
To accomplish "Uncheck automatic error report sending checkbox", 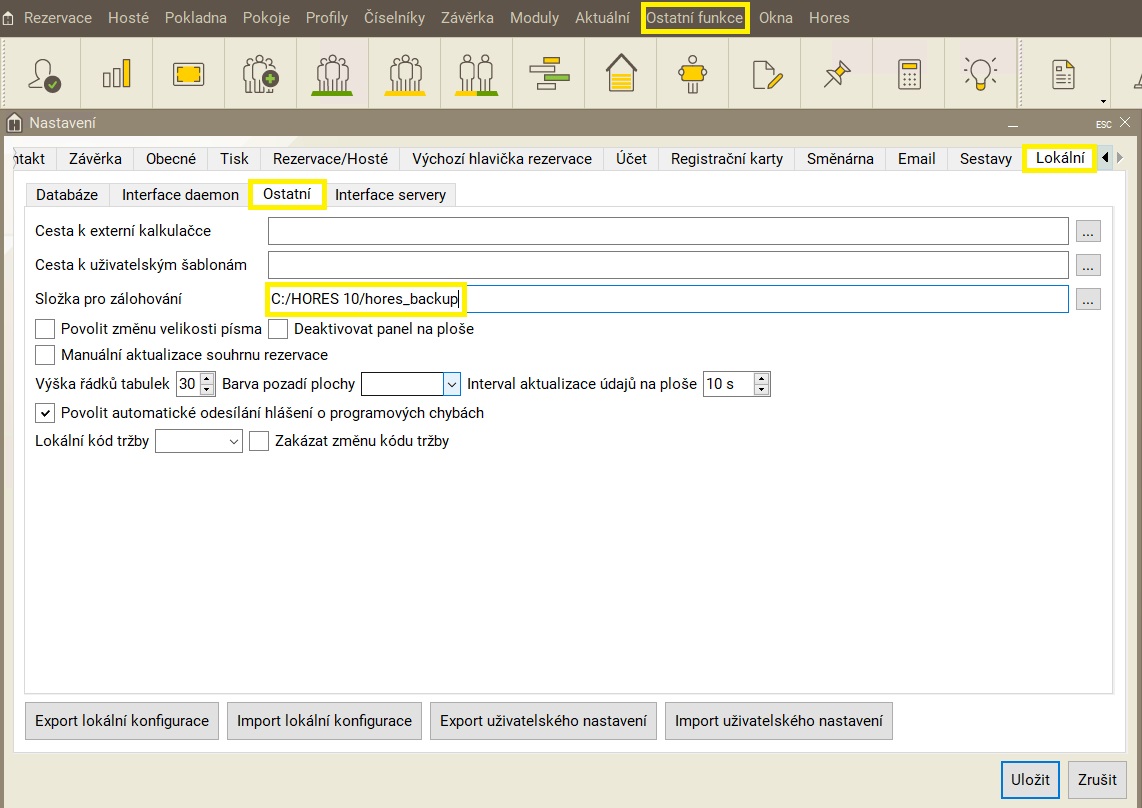I will click(x=45, y=413).
